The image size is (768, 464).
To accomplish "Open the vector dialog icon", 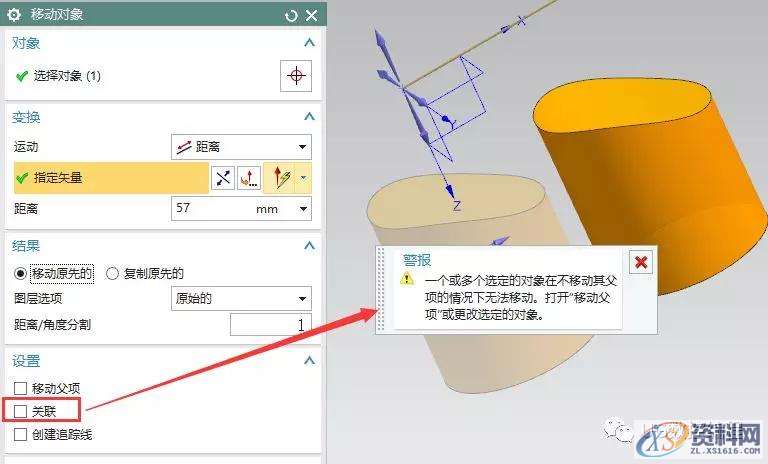I will 249,178.
